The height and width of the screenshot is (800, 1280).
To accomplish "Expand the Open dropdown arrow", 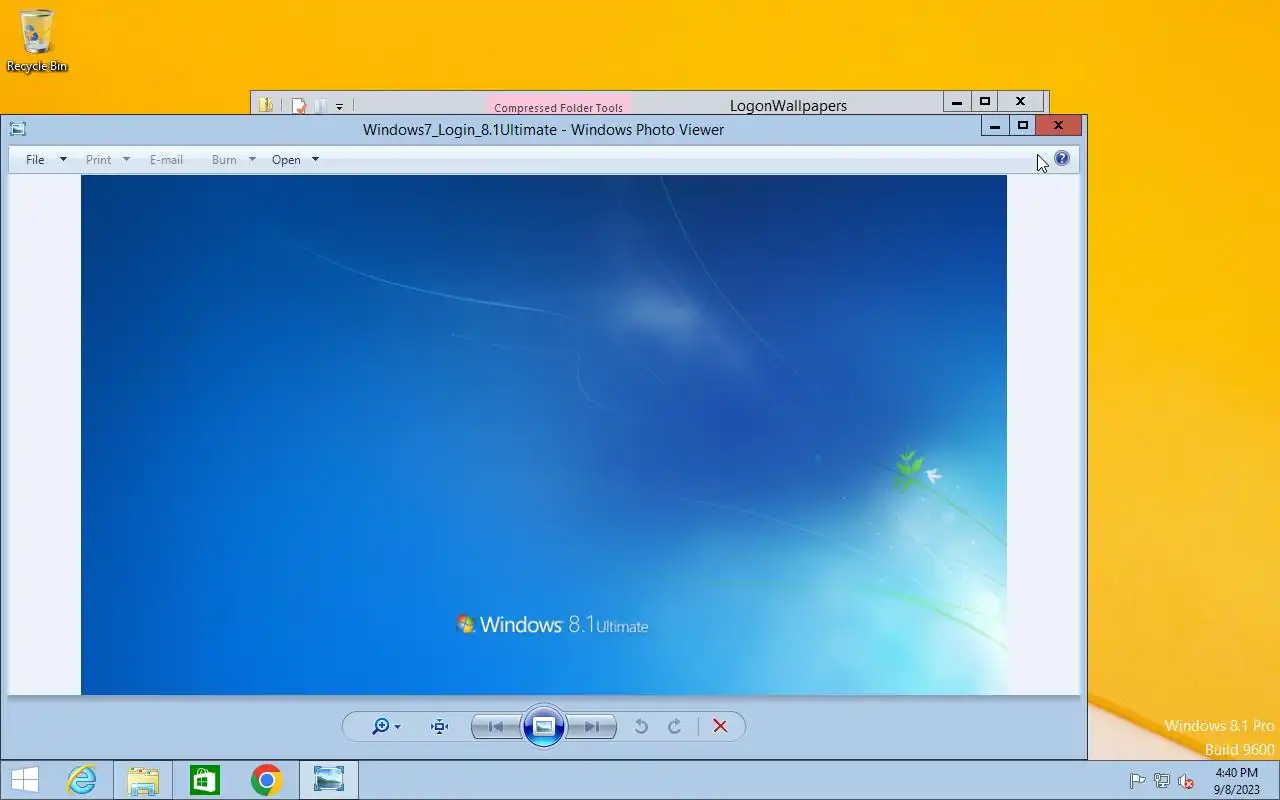I will [x=315, y=159].
